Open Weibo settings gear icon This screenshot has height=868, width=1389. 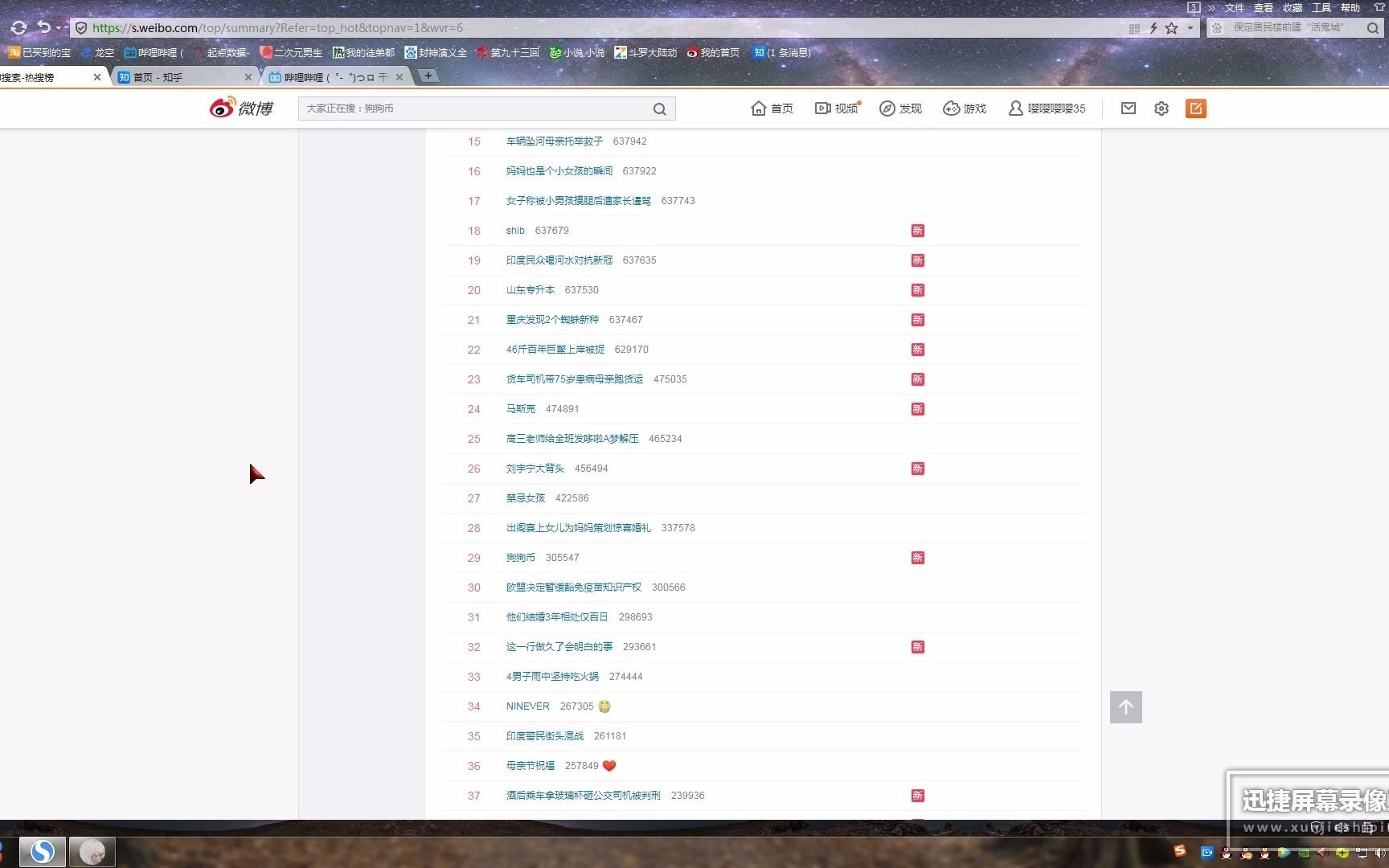pyautogui.click(x=1162, y=108)
